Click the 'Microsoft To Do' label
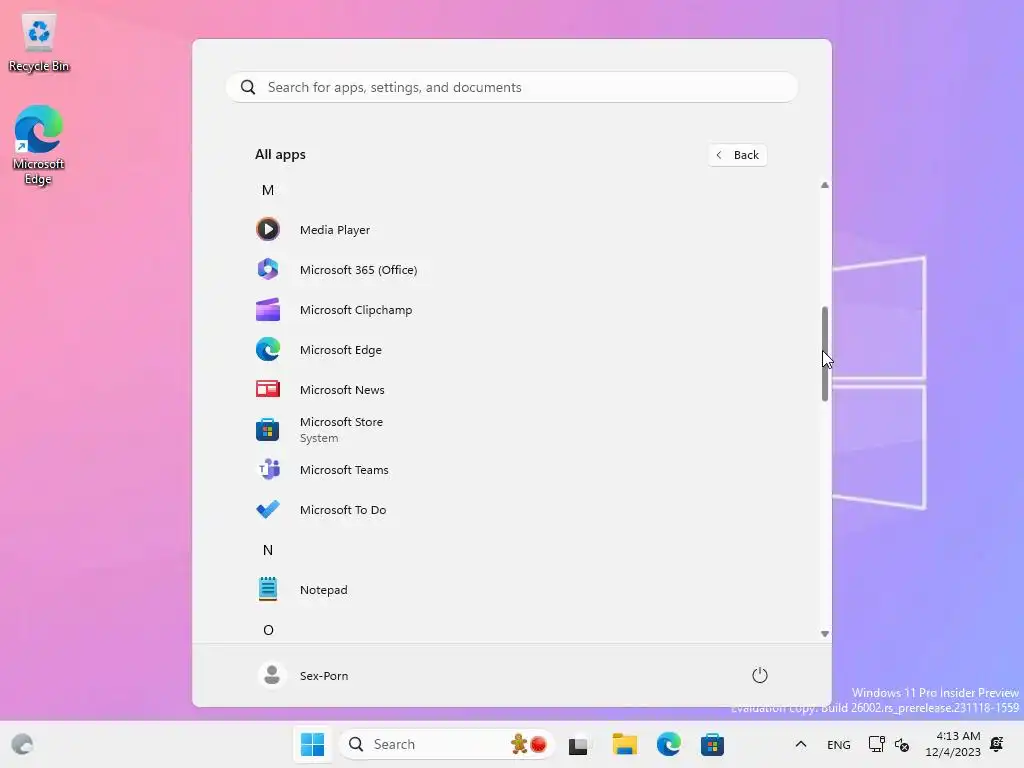 pos(343,509)
